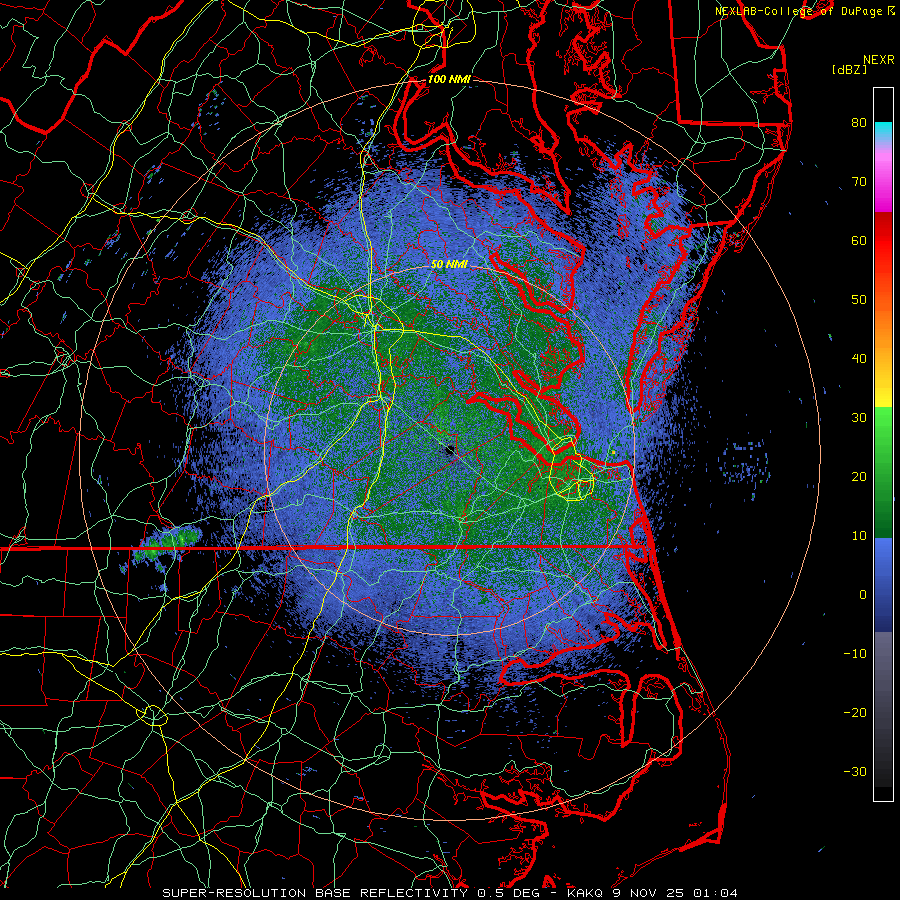900x900 pixels.
Task: Click the 100 NMI range ring label
Action: point(449,79)
